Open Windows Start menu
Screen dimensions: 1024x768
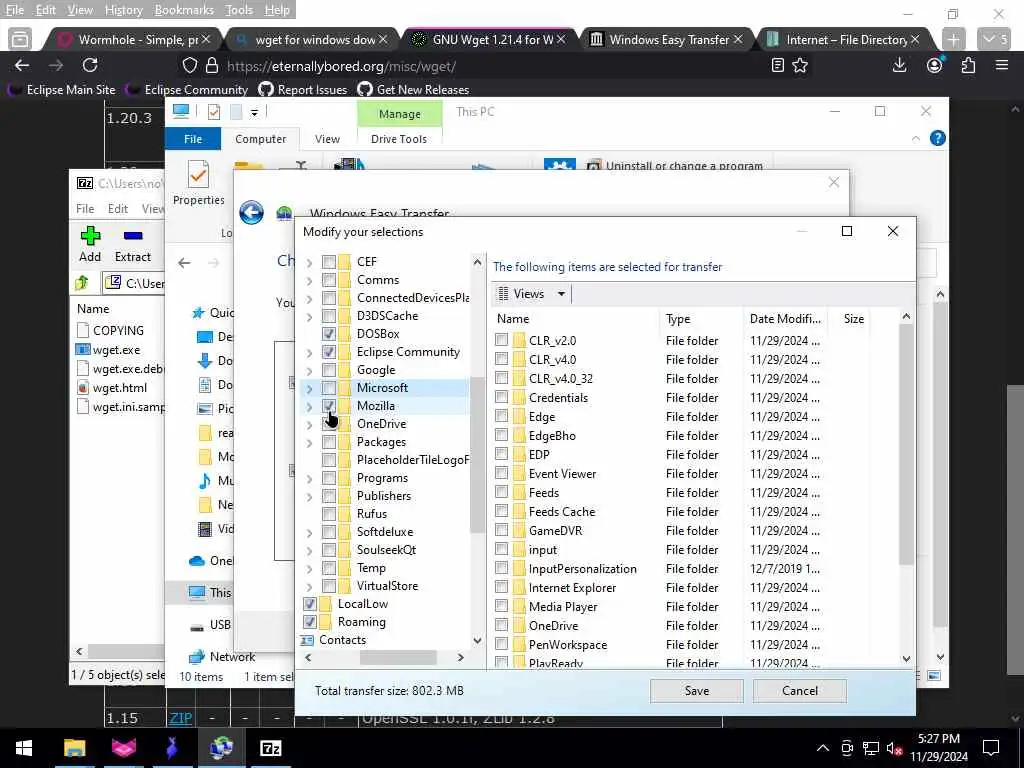pos(24,748)
